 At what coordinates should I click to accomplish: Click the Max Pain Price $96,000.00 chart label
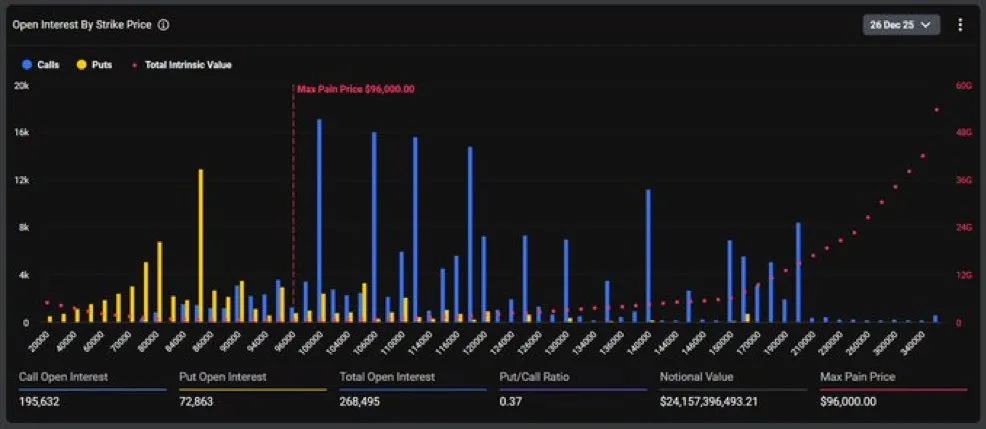[x=355, y=89]
